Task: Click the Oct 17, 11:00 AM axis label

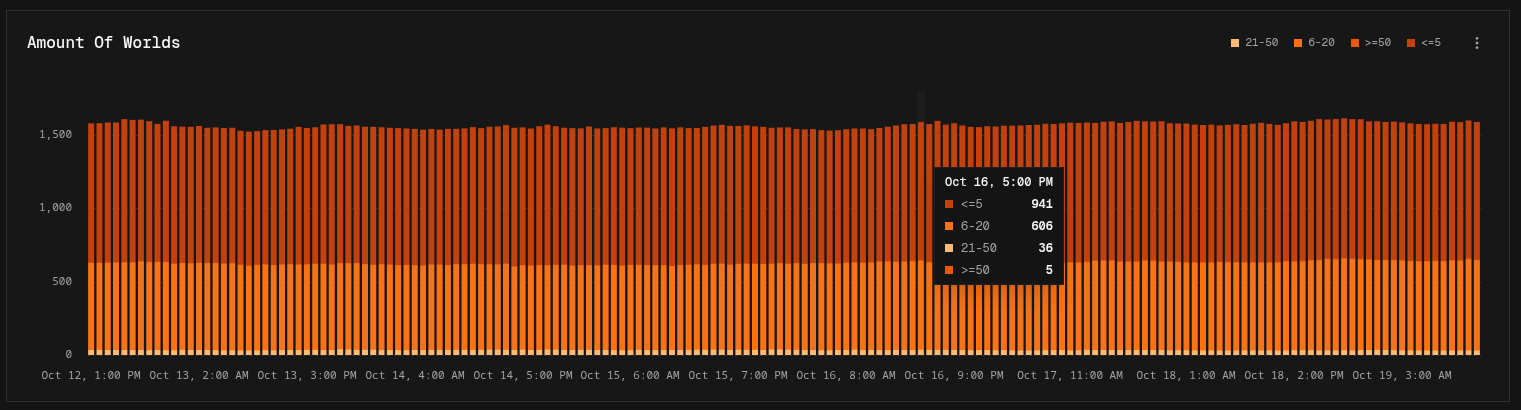Action: click(1070, 375)
